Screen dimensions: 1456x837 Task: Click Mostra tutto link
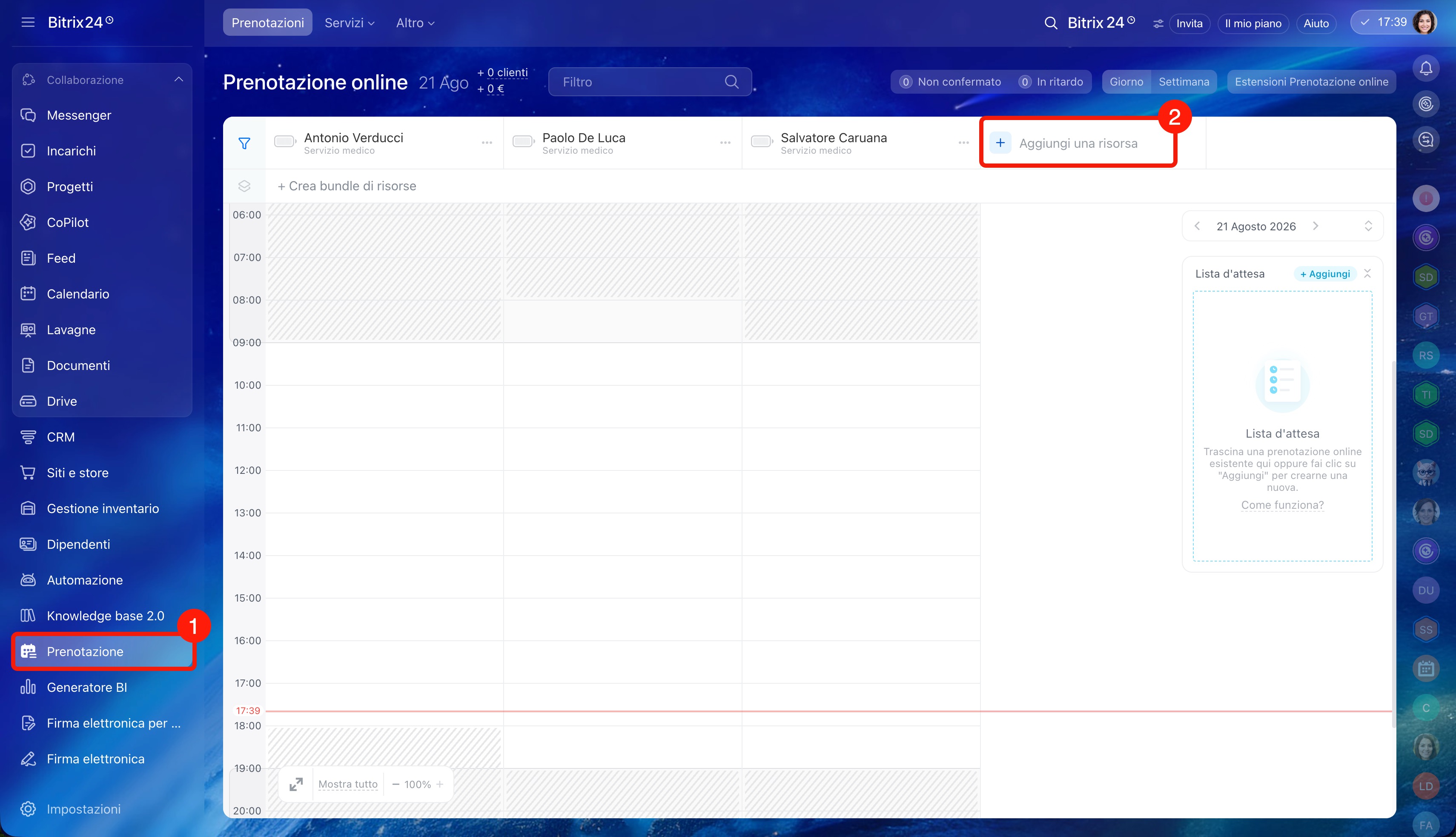(348, 784)
